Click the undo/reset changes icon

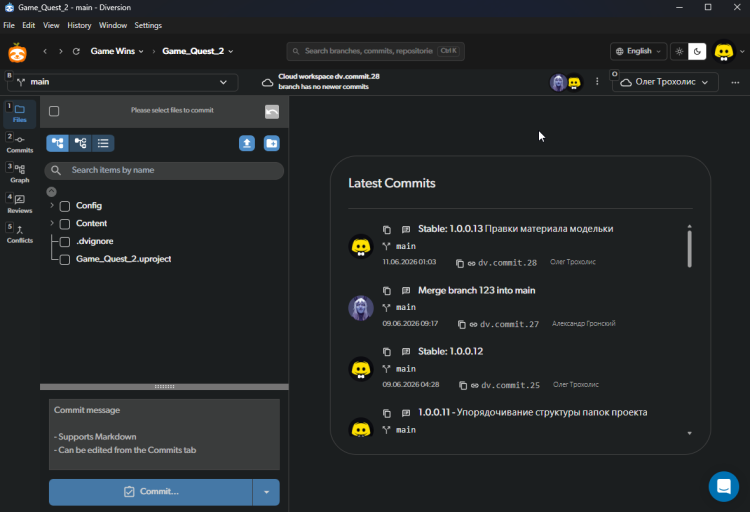tap(272, 111)
